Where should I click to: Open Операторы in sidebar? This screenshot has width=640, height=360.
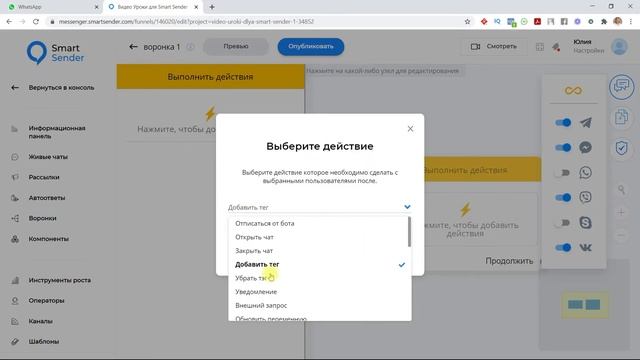tap(46, 300)
